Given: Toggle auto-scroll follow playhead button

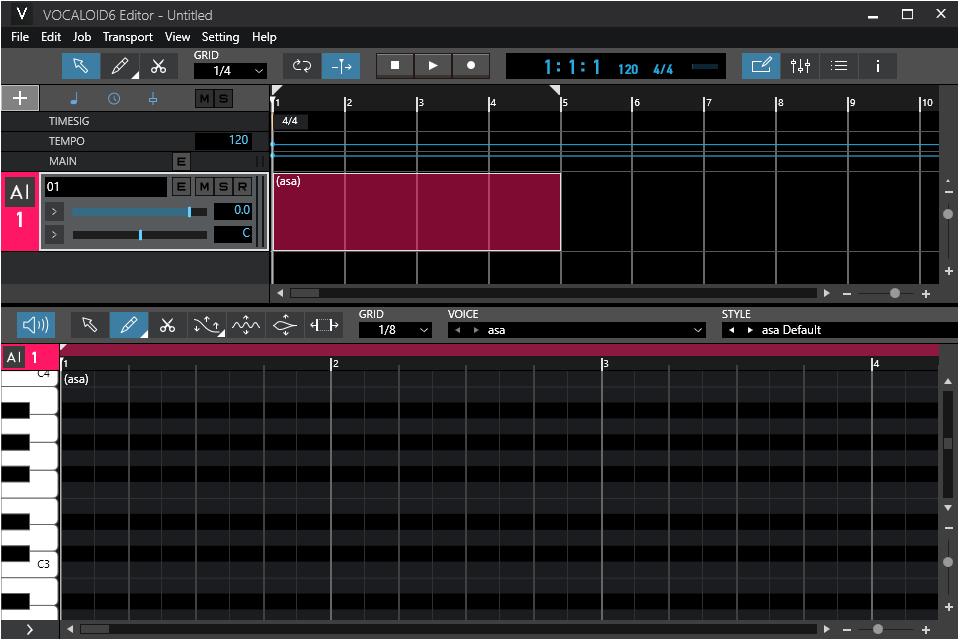Looking at the screenshot, I should 341,66.
